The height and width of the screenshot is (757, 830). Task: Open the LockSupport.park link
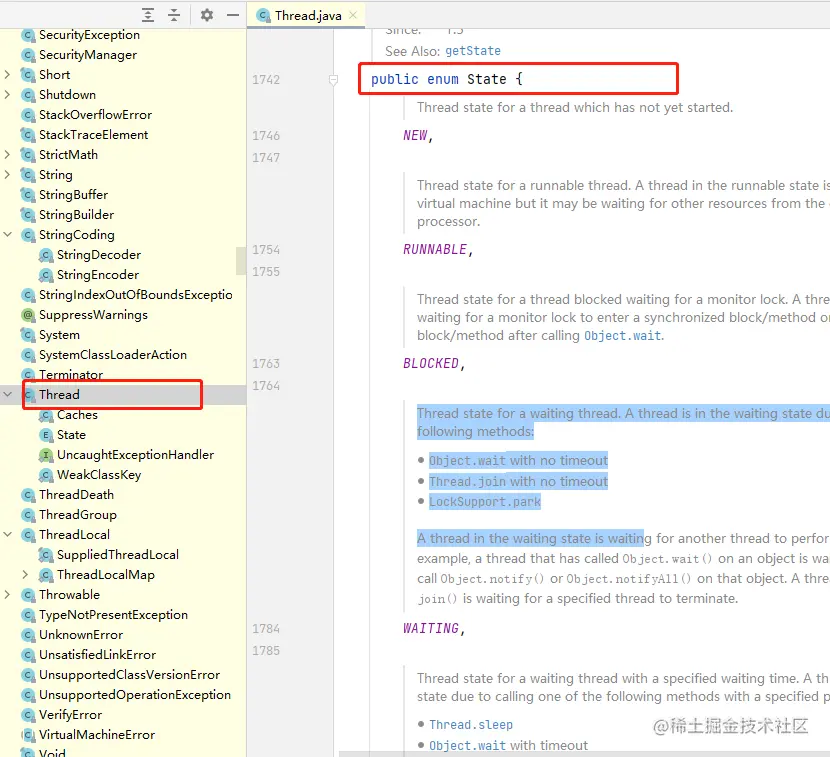click(485, 501)
